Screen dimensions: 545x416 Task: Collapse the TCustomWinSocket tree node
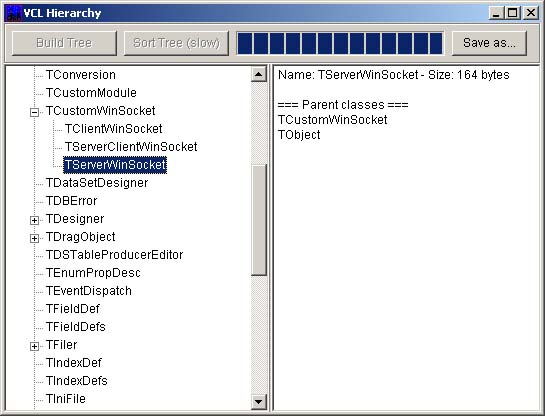point(34,112)
